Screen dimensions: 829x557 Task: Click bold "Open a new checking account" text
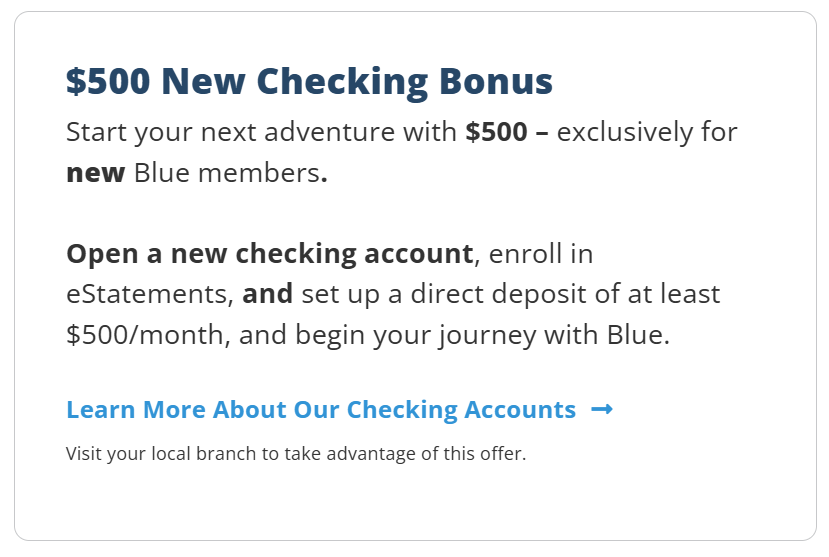[x=270, y=254]
